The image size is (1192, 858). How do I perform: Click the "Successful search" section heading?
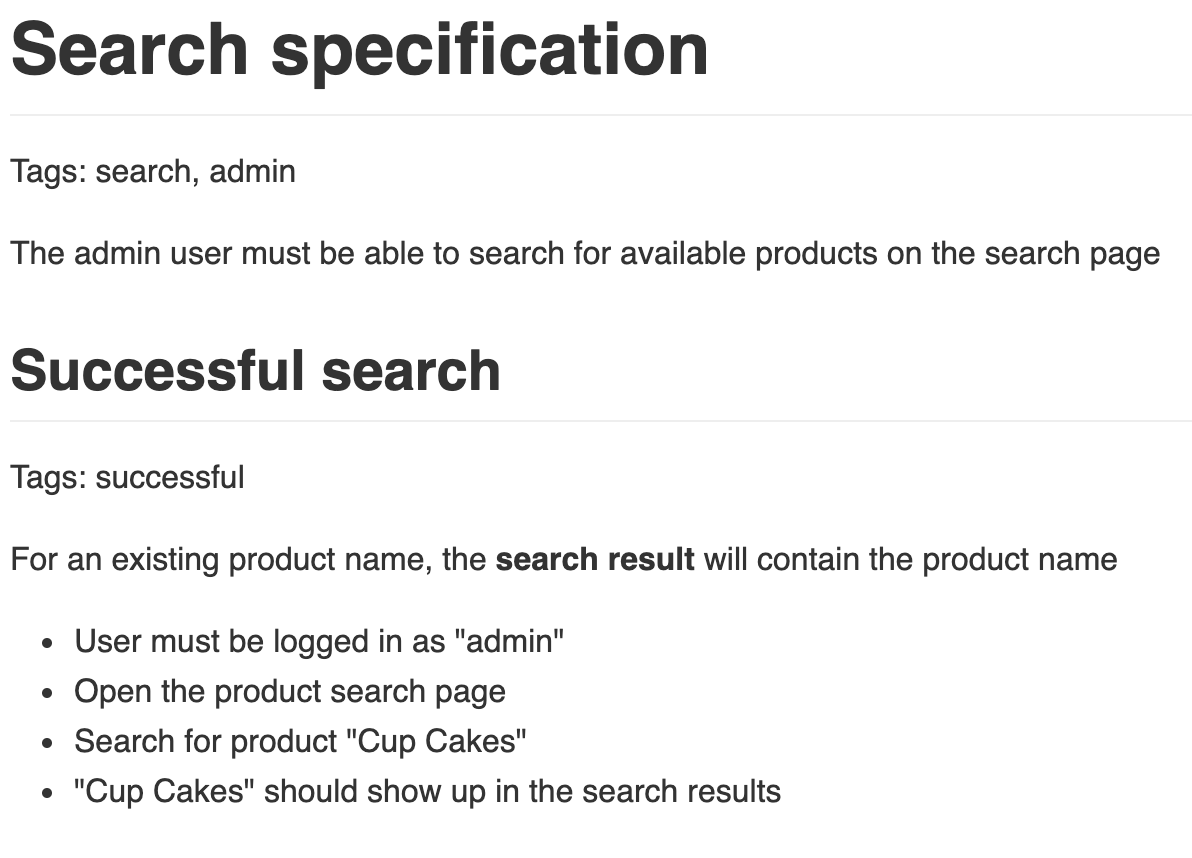[255, 370]
